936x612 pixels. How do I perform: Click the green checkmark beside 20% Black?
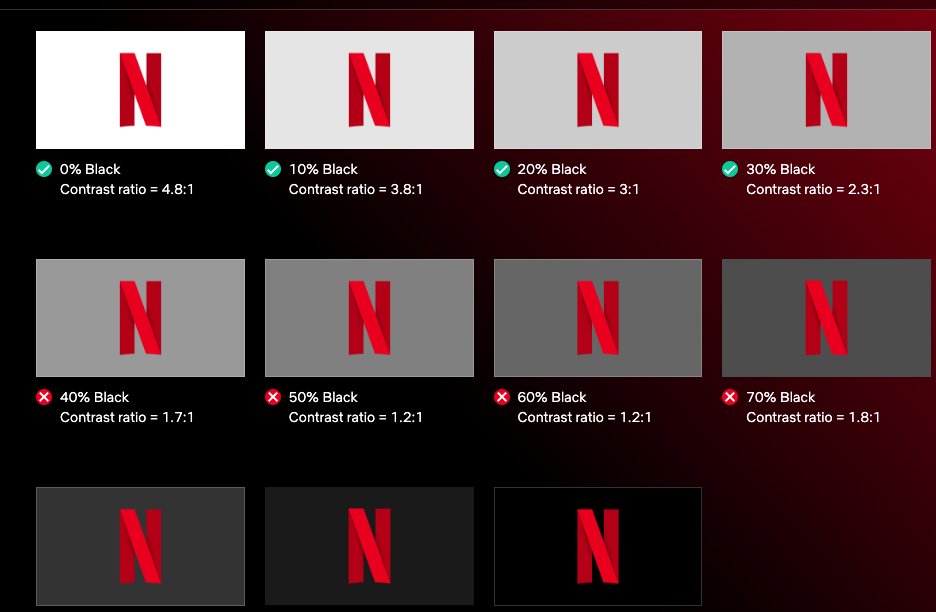pyautogui.click(x=501, y=169)
